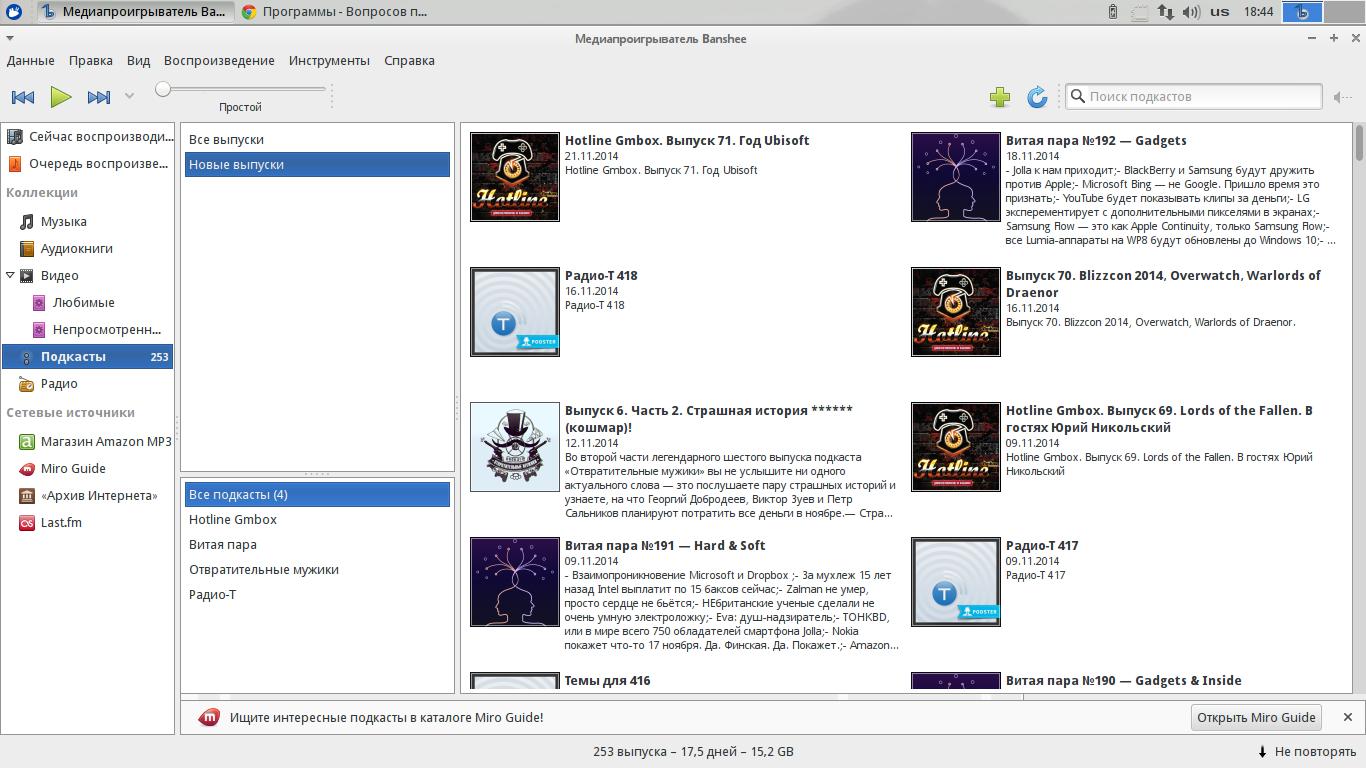This screenshot has height=768, width=1366.
Task: Open the Правка menu
Action: coord(90,60)
